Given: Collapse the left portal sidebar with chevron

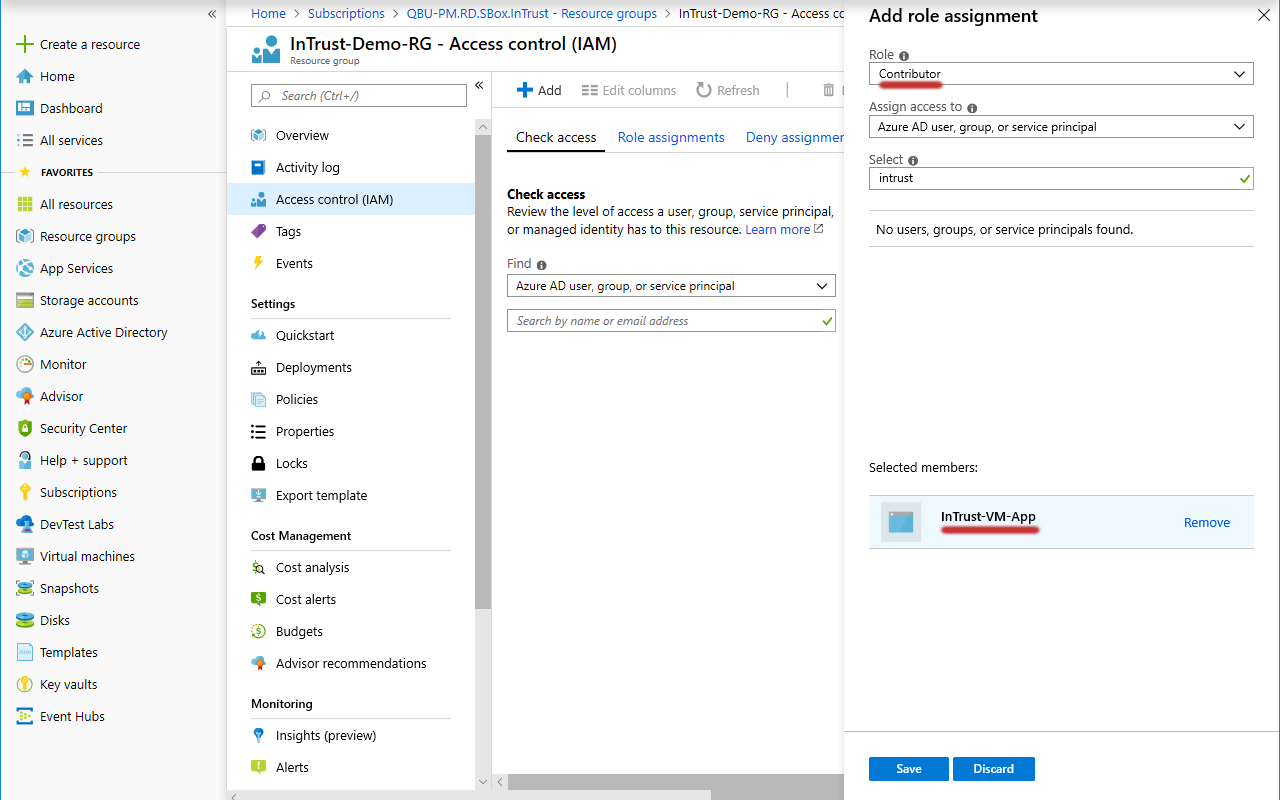Looking at the screenshot, I should coord(212,14).
